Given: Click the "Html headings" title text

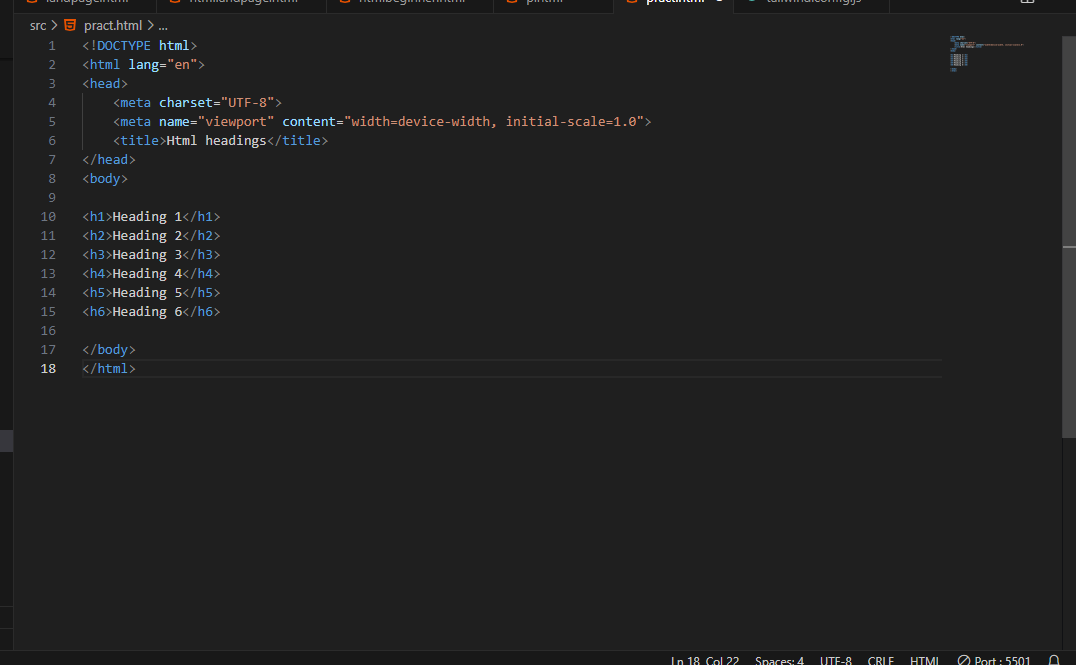Looking at the screenshot, I should (x=216, y=141).
